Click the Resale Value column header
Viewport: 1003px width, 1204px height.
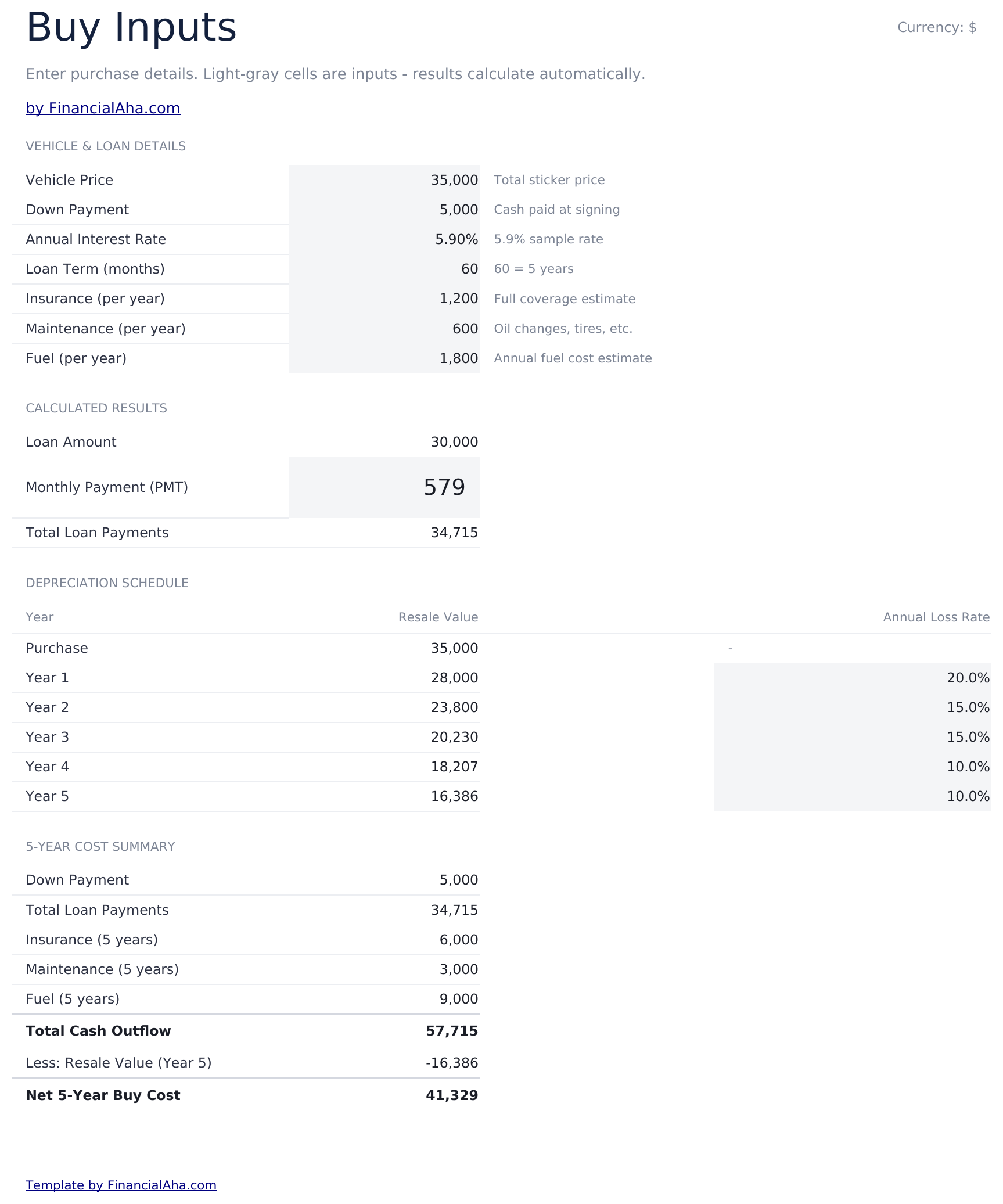point(438,617)
